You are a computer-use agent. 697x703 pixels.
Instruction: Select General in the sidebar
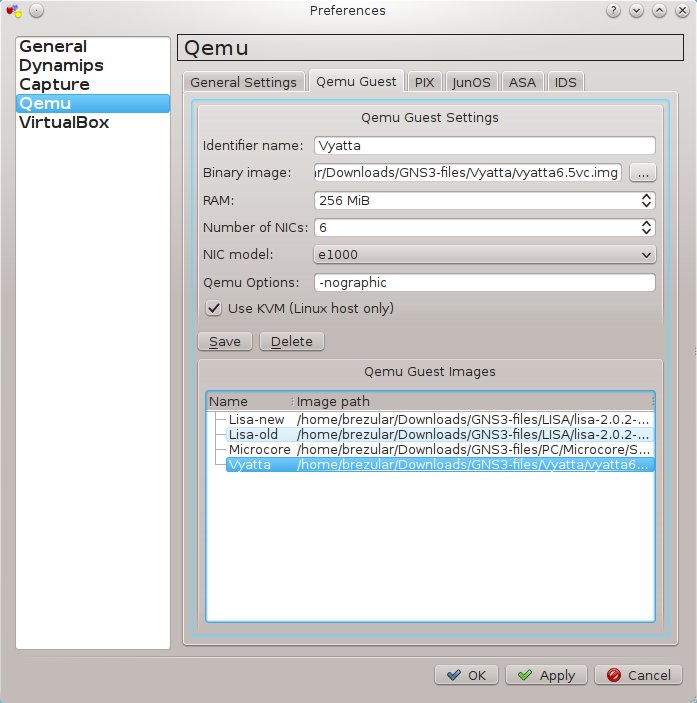(x=93, y=47)
